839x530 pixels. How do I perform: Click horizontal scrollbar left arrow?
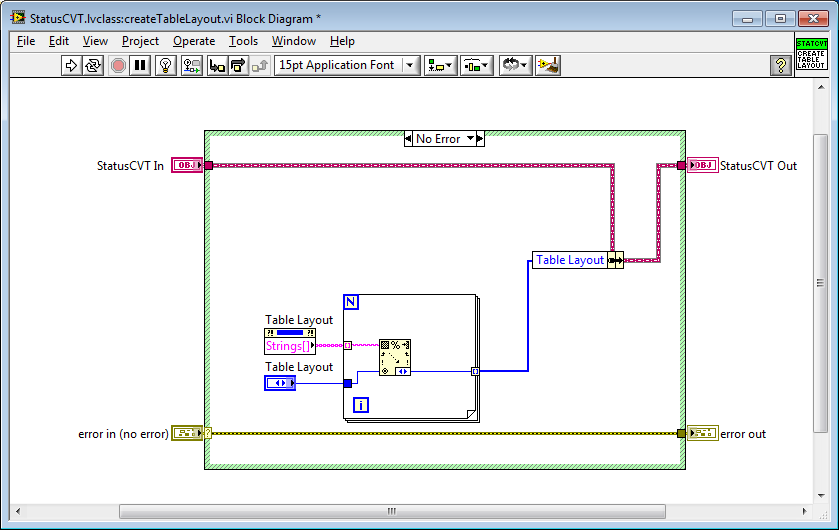click(18, 511)
